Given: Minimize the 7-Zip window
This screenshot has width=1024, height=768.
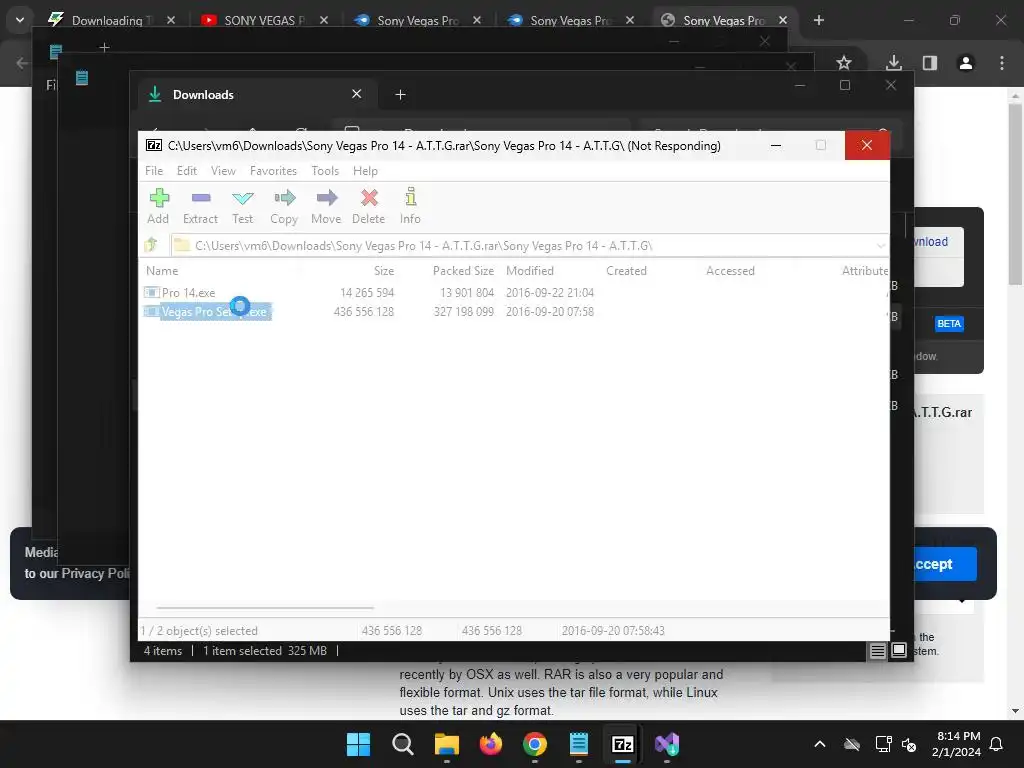Looking at the screenshot, I should click(x=776, y=146).
